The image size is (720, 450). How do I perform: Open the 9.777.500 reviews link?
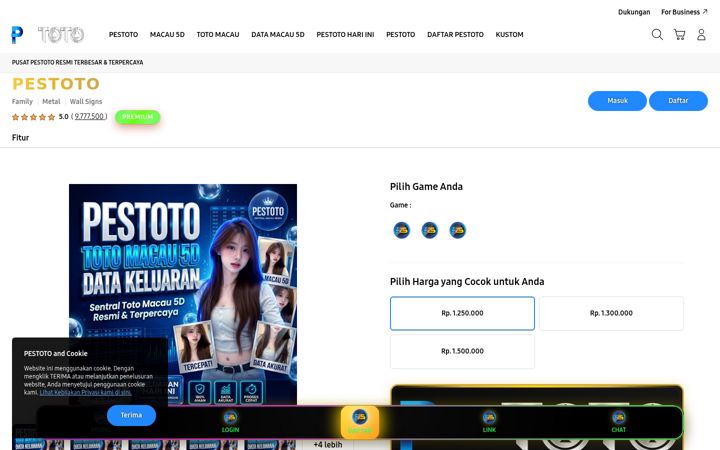coord(90,117)
